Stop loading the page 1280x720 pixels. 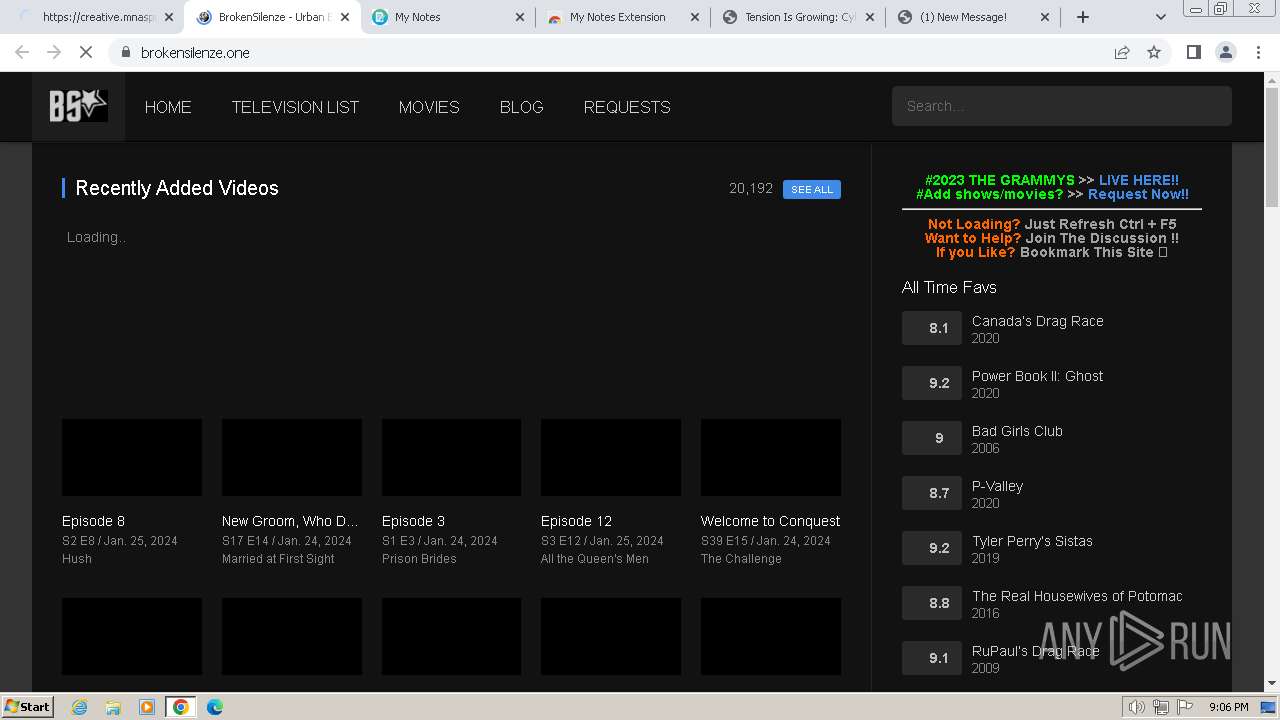[x=86, y=52]
